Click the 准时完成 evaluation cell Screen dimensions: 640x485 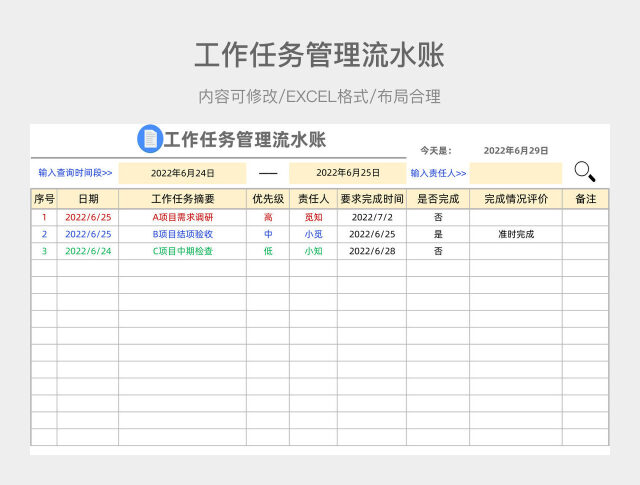coord(516,234)
